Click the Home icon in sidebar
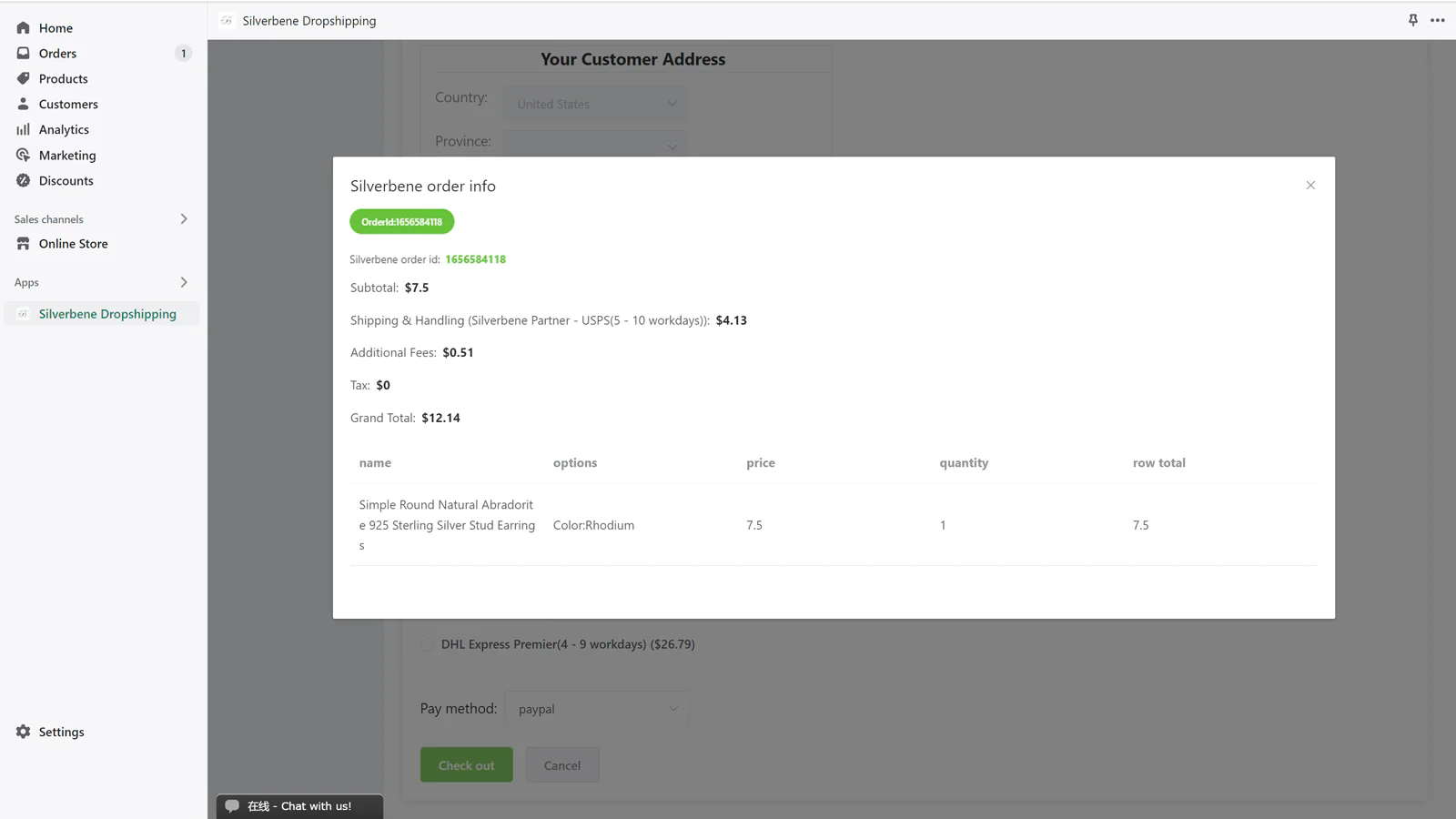Screen dimensions: 1456x819 24,28
